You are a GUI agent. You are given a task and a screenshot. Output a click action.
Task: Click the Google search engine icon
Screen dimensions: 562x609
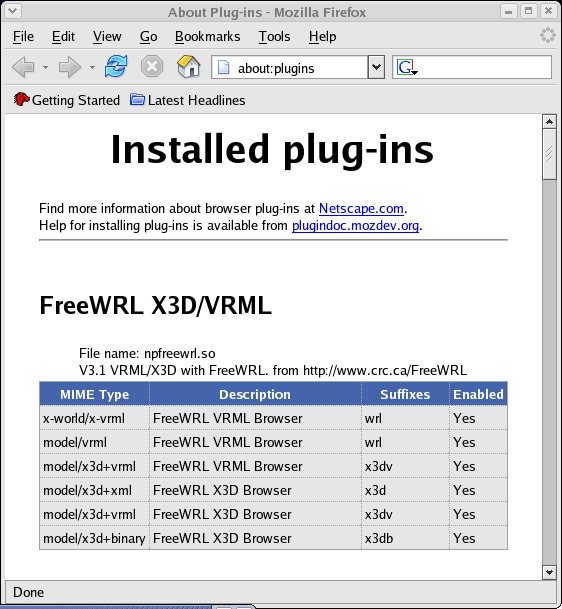pos(406,68)
